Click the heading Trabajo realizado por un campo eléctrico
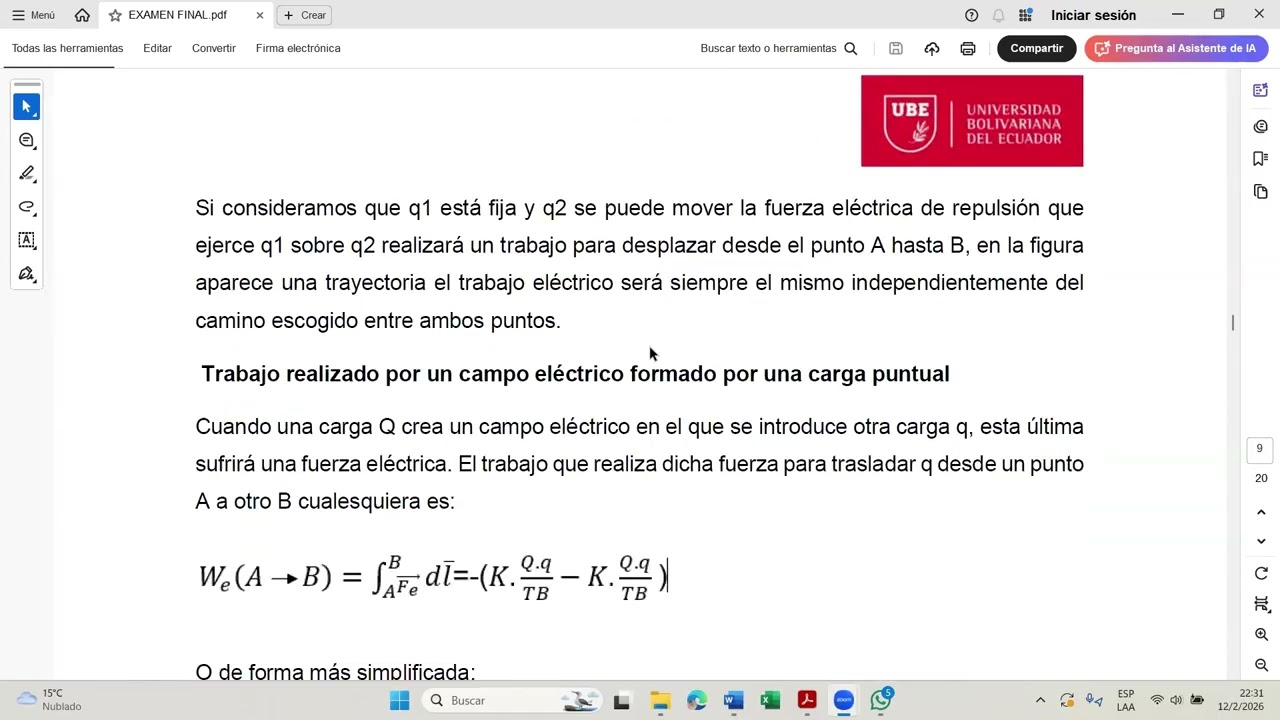Image resolution: width=1280 pixels, height=720 pixels. coord(575,374)
